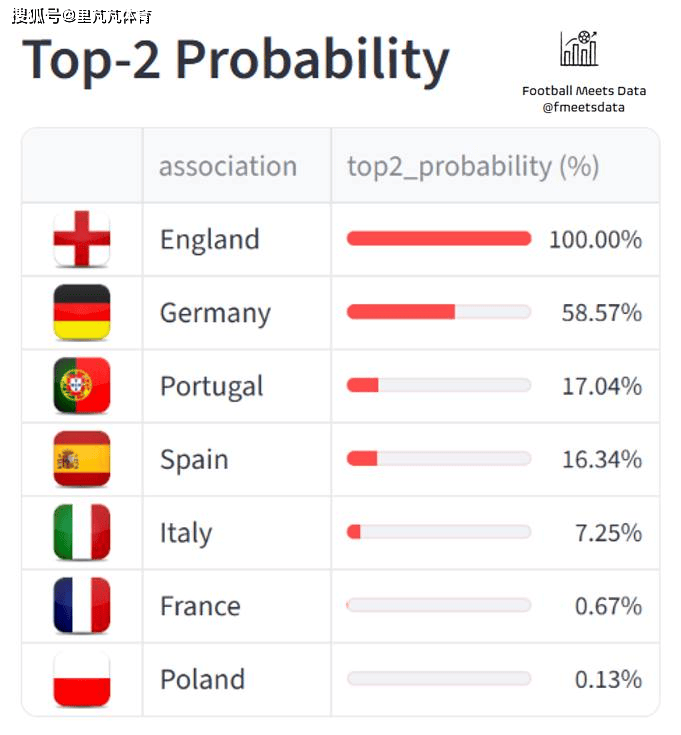Image resolution: width=681 pixels, height=735 pixels.
Task: Click the England probability bar
Action: (x=439, y=239)
